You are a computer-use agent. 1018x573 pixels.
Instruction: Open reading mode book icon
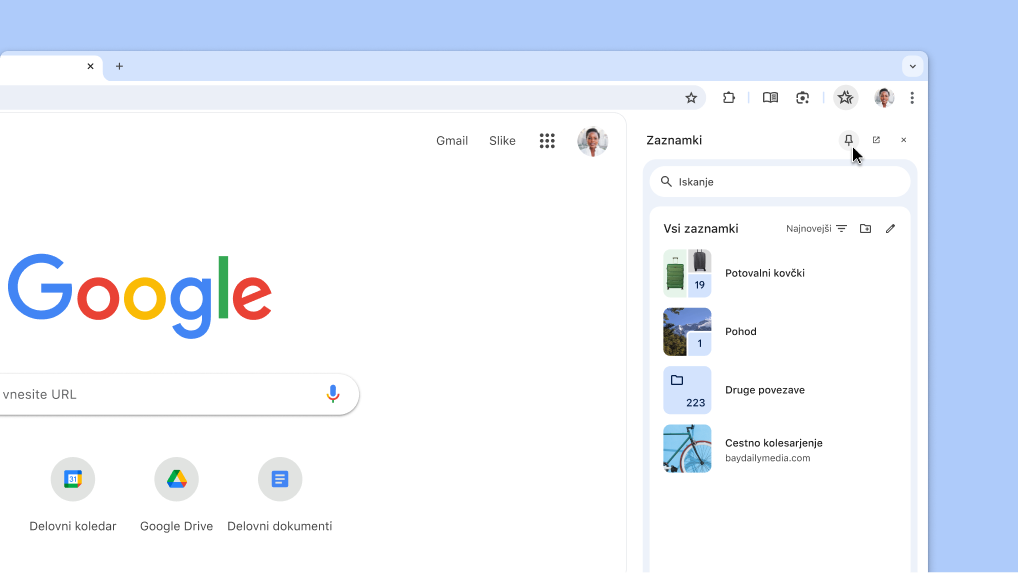pos(770,98)
